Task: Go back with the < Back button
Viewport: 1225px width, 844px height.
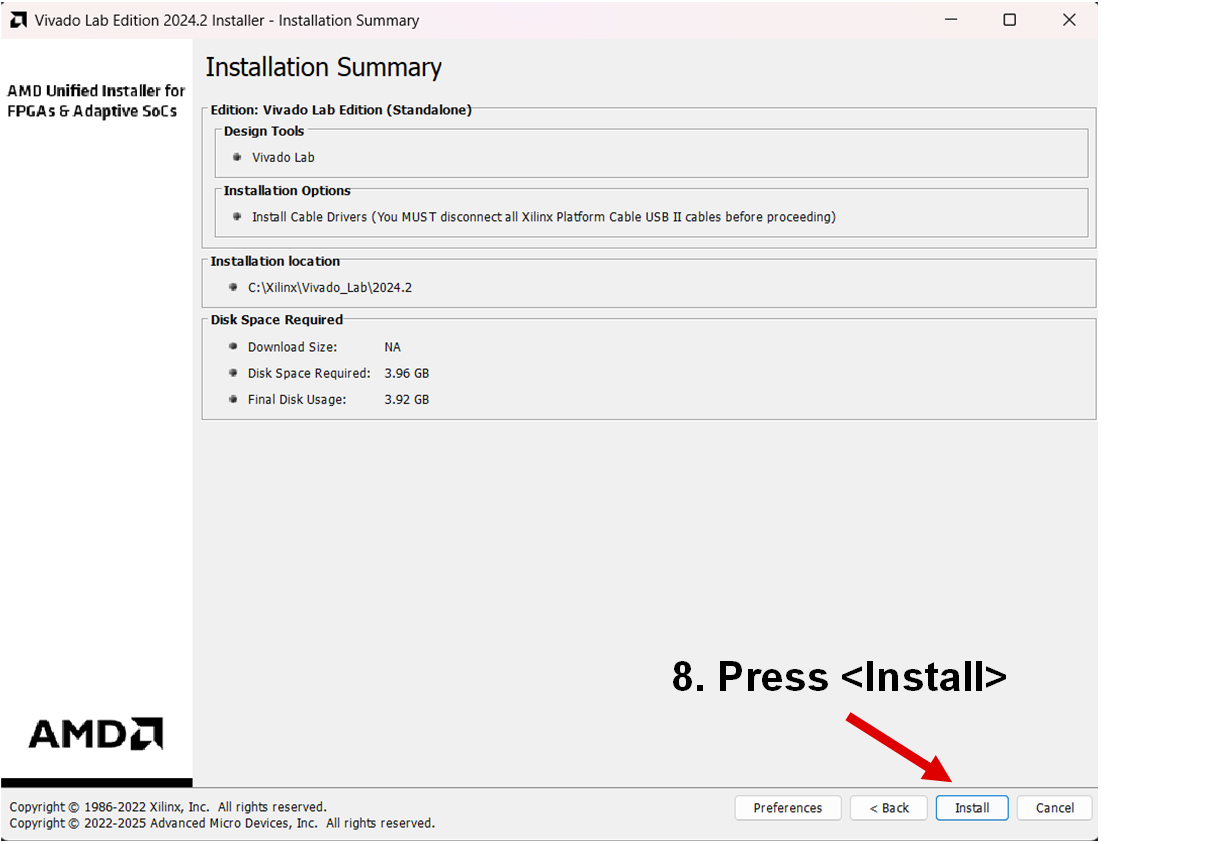Action: pyautogui.click(x=888, y=808)
